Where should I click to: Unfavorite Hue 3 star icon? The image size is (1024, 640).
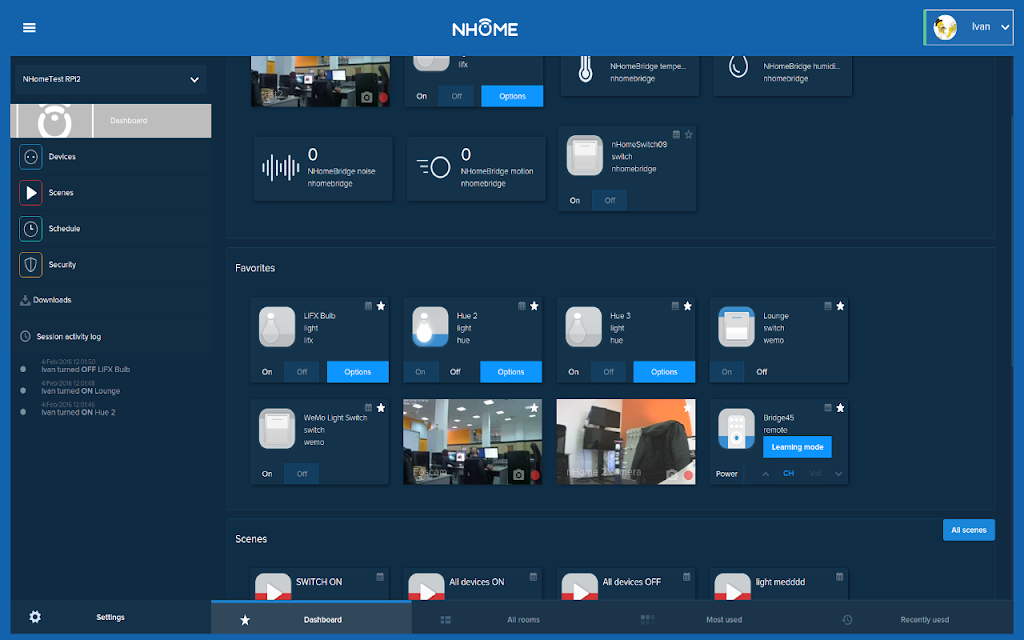[x=688, y=306]
